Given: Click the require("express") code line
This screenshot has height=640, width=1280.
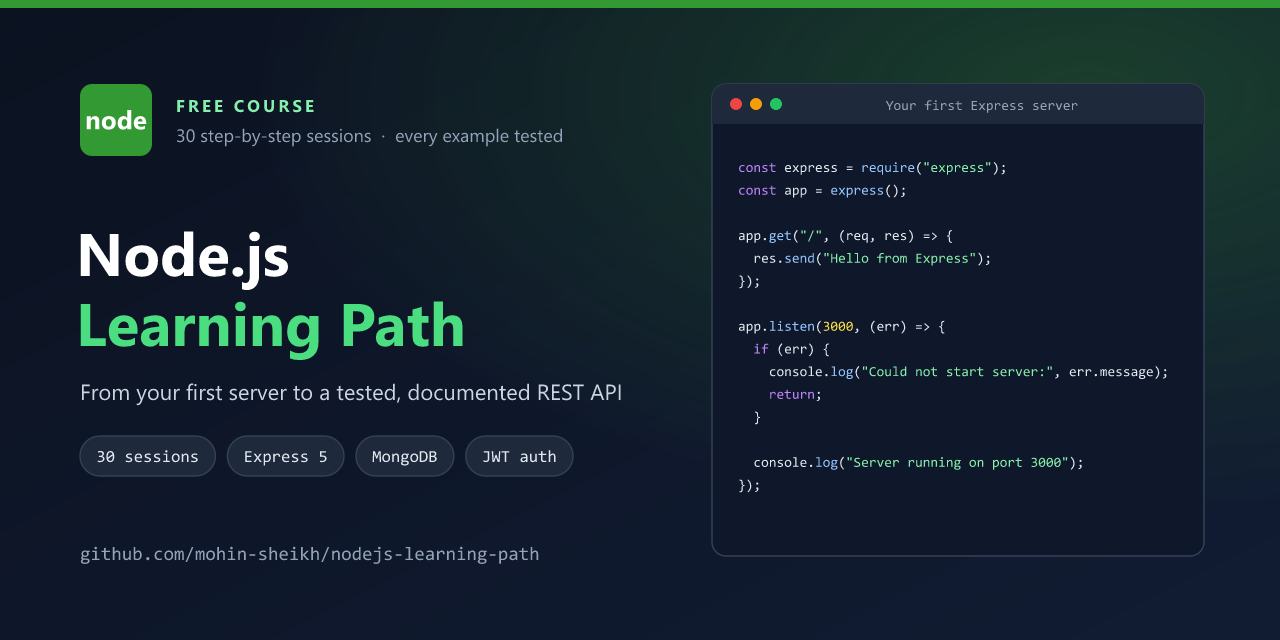Looking at the screenshot, I should pyautogui.click(x=873, y=168).
